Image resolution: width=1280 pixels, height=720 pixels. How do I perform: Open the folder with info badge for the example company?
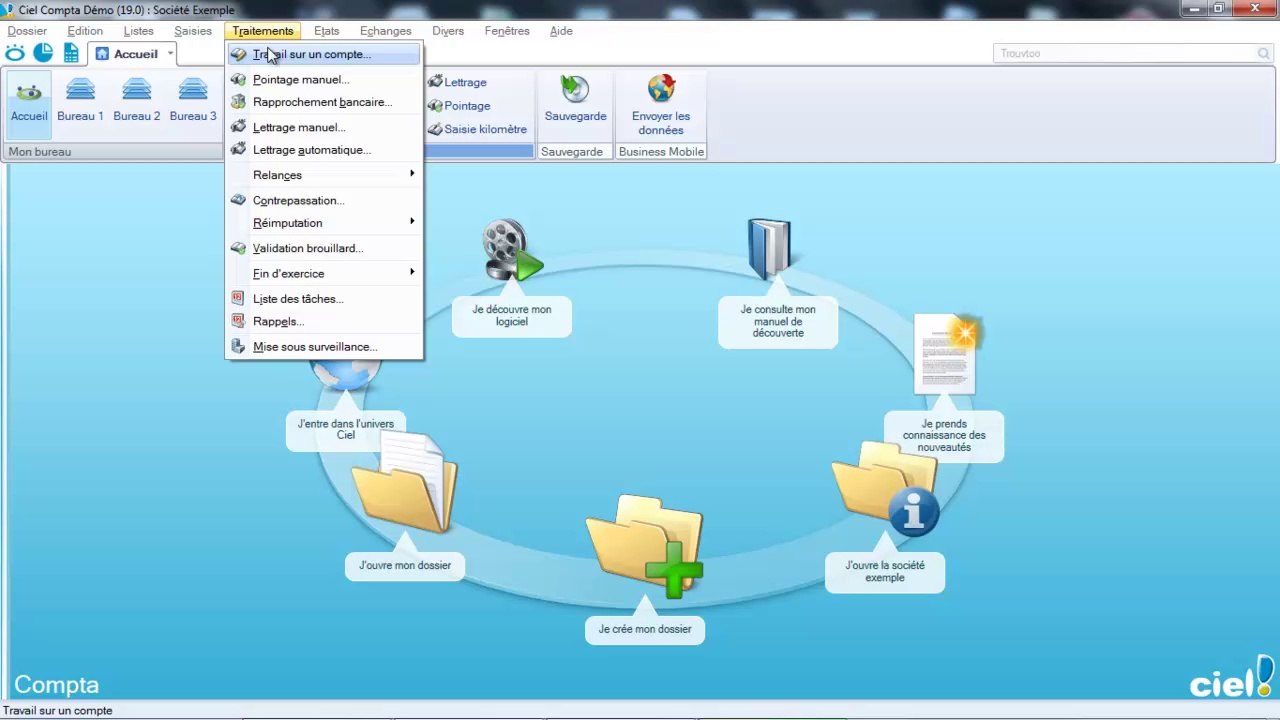(x=886, y=488)
